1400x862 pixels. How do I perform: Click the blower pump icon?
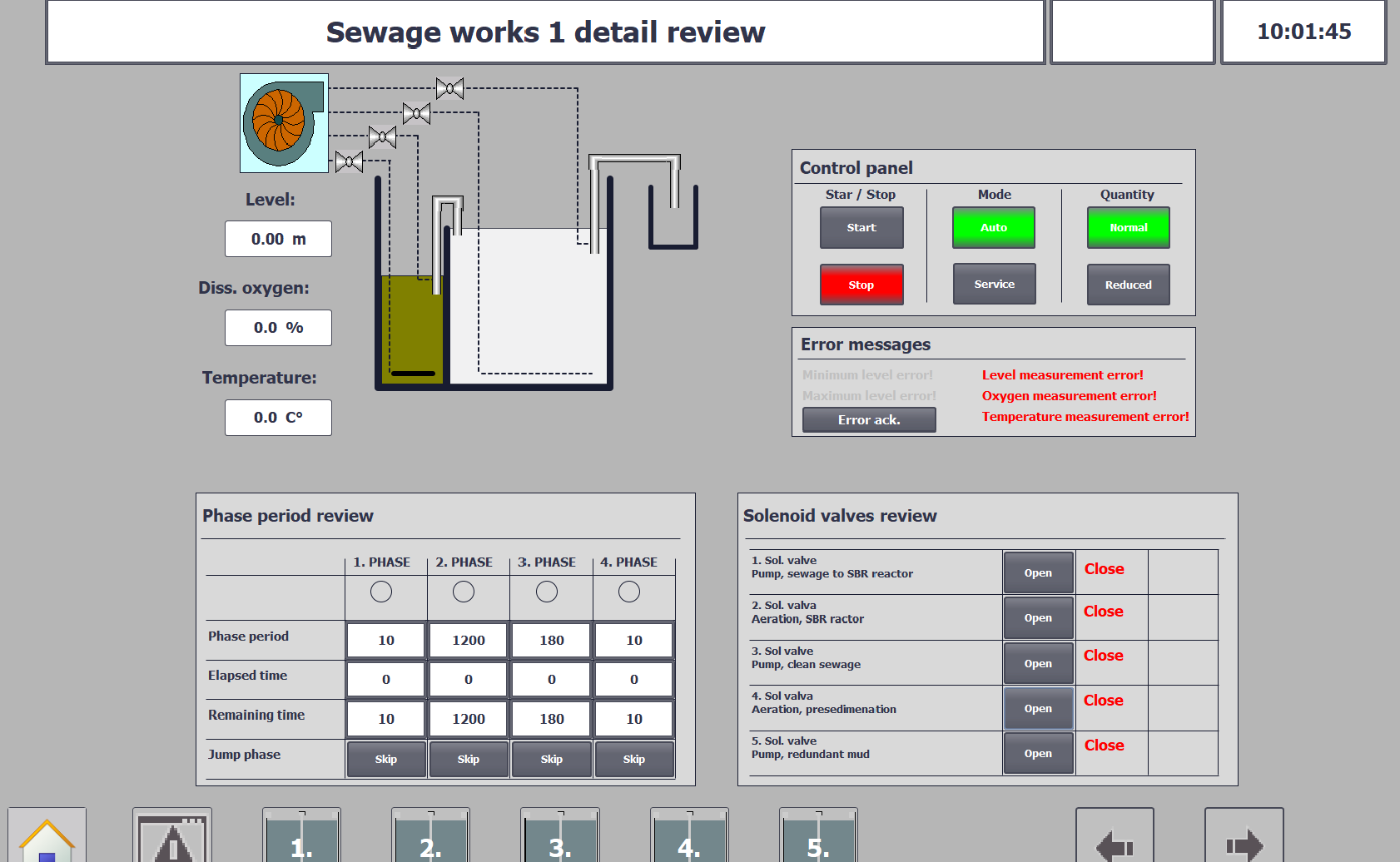(284, 123)
